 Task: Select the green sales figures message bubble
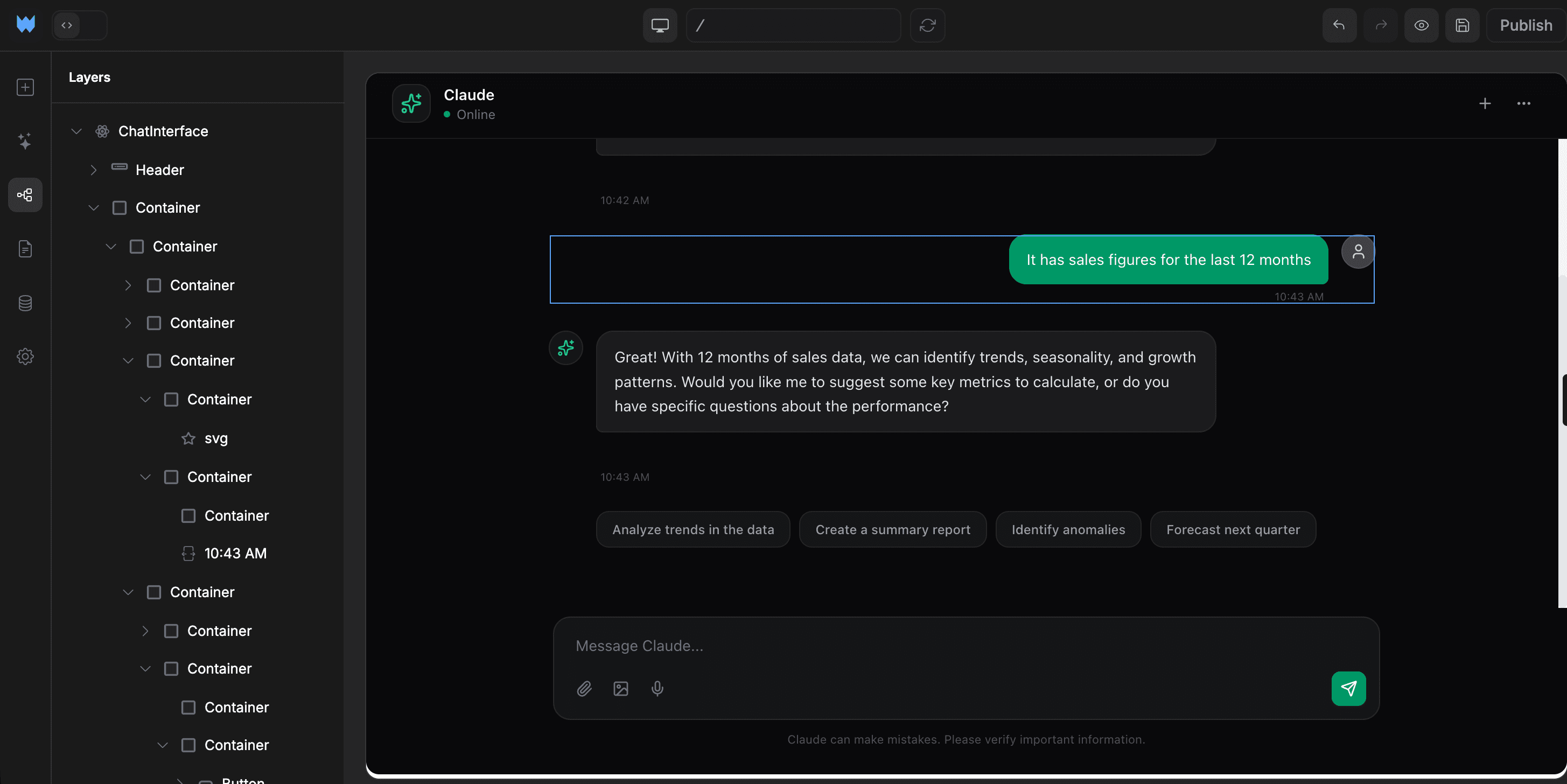(x=1168, y=260)
